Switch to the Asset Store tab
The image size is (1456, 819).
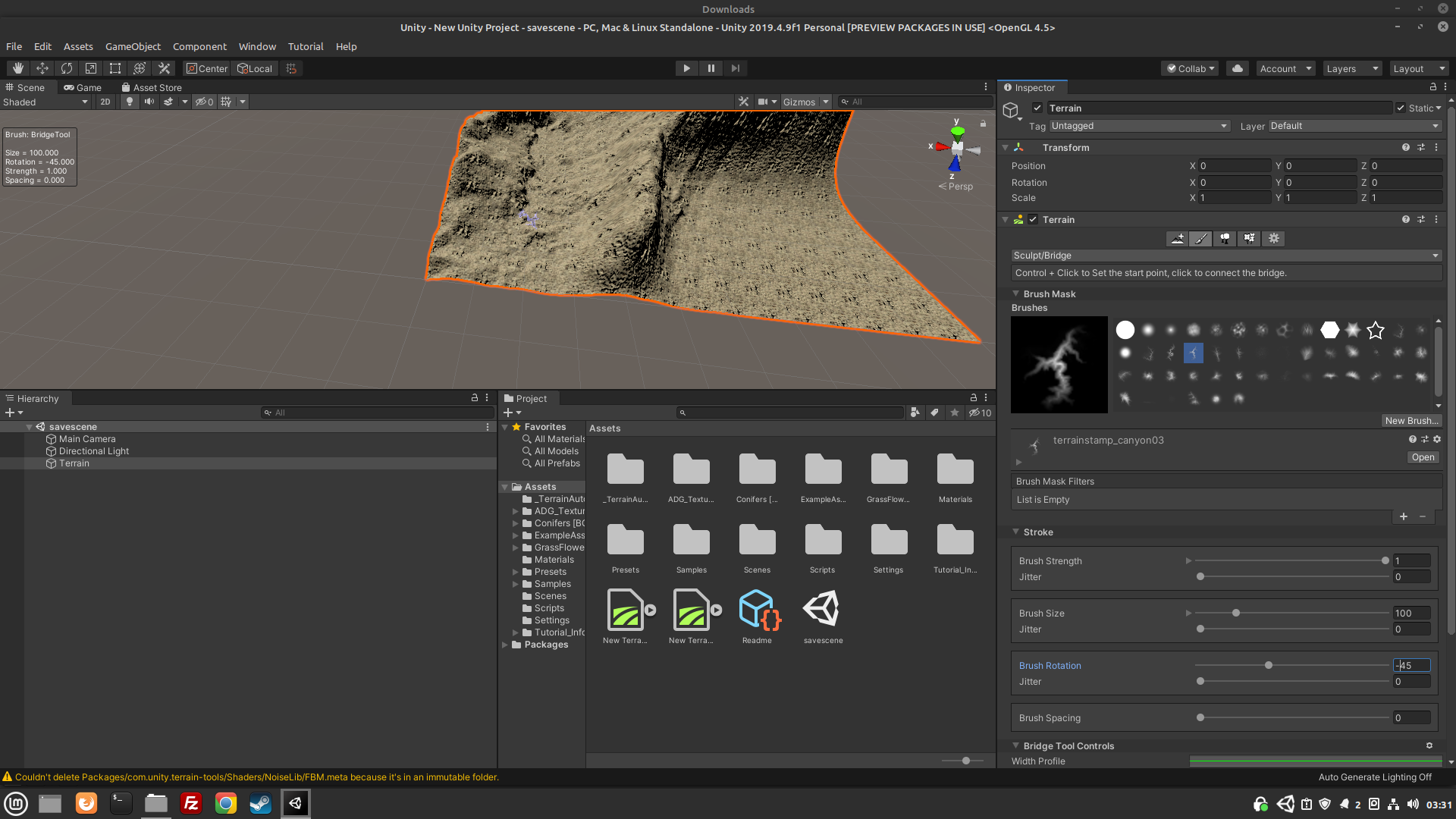151,87
